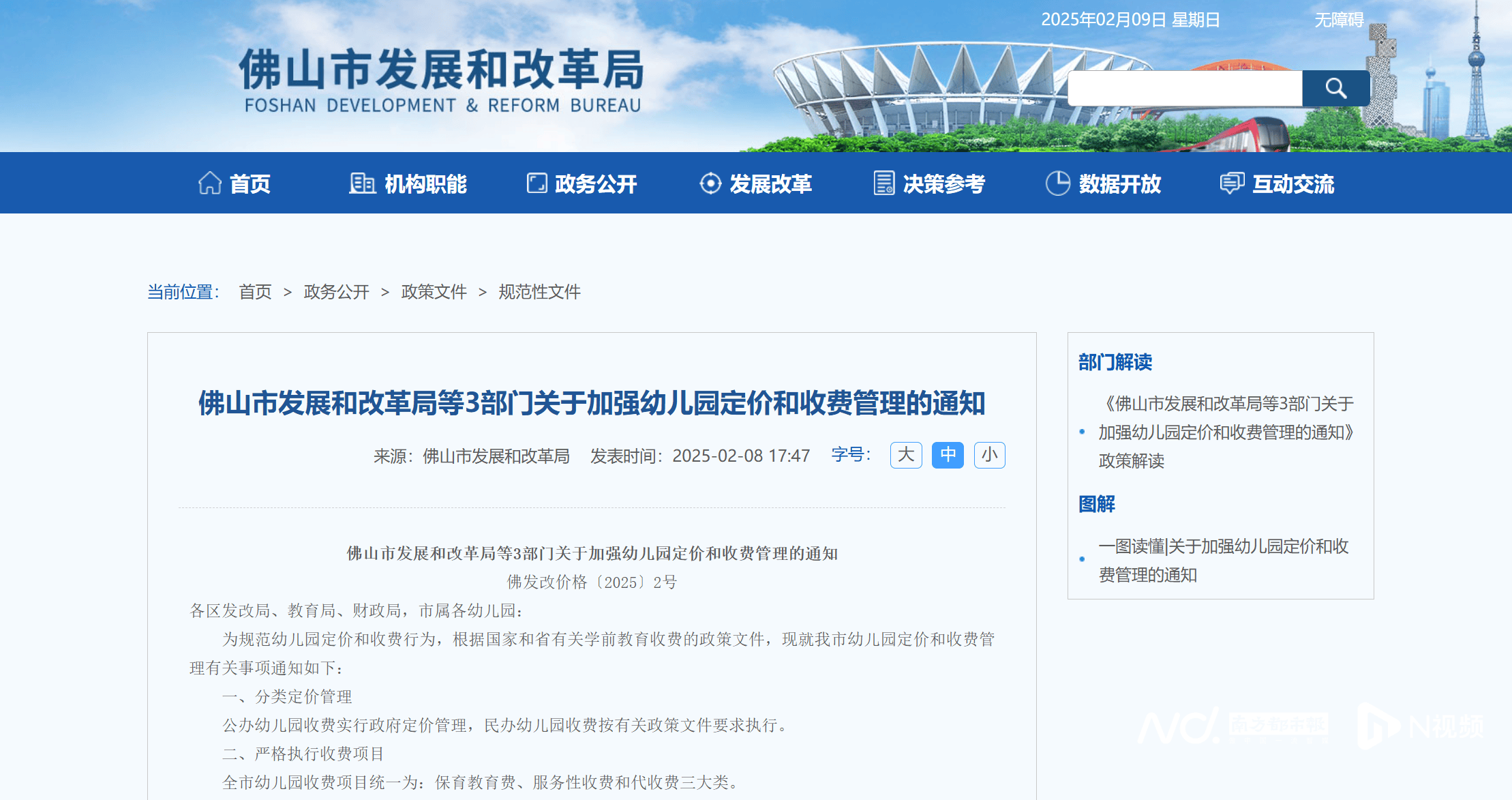1512x800 pixels.
Task: Set font size to large 大
Action: (906, 455)
